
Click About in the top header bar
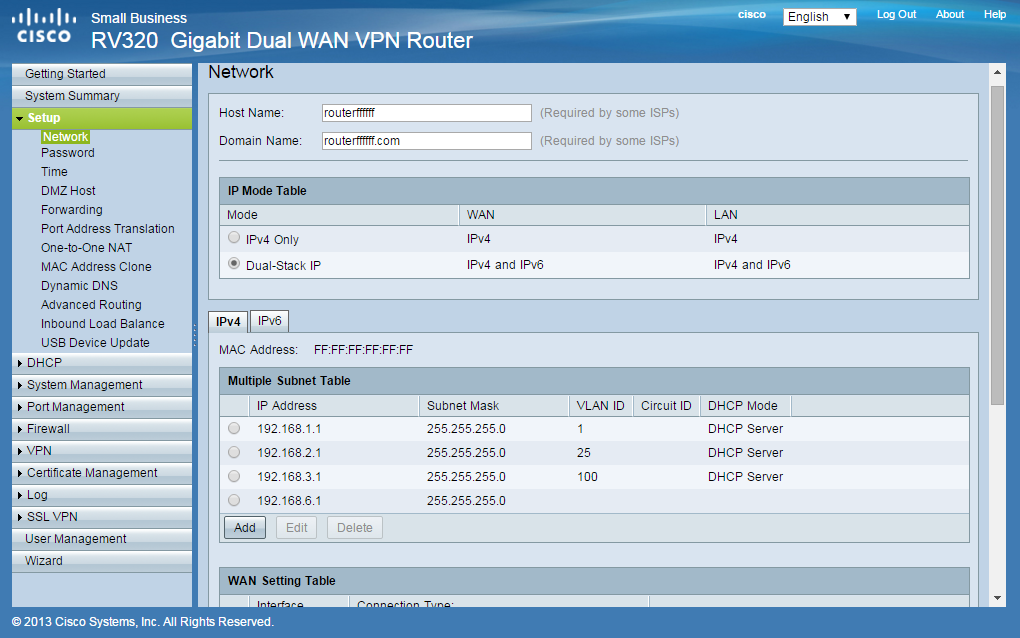[x=949, y=14]
